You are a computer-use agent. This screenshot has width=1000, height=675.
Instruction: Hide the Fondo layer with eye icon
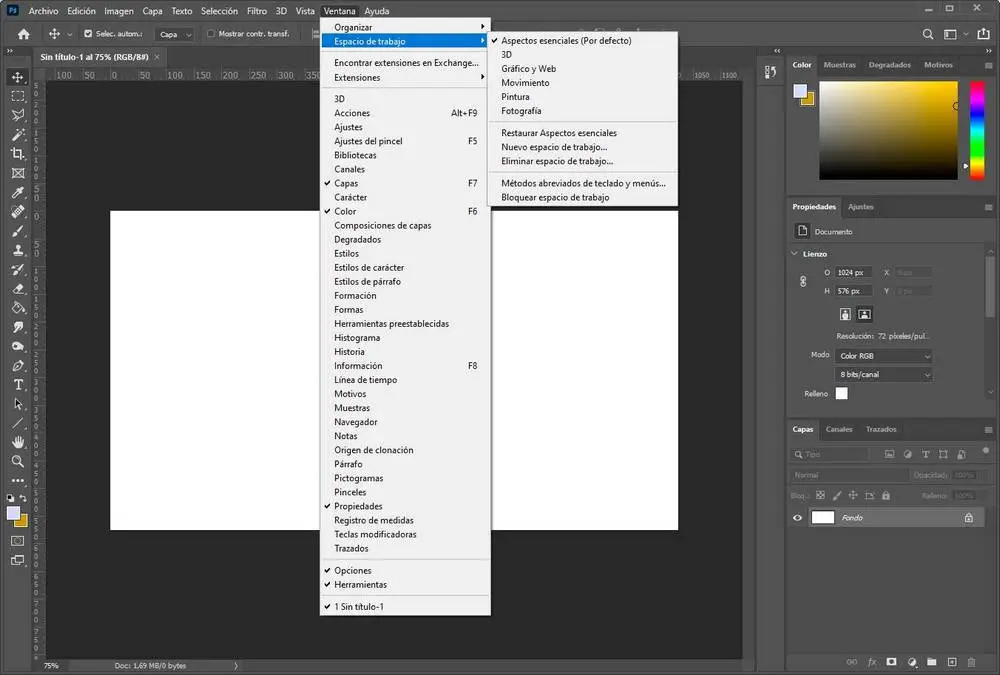[x=798, y=518]
